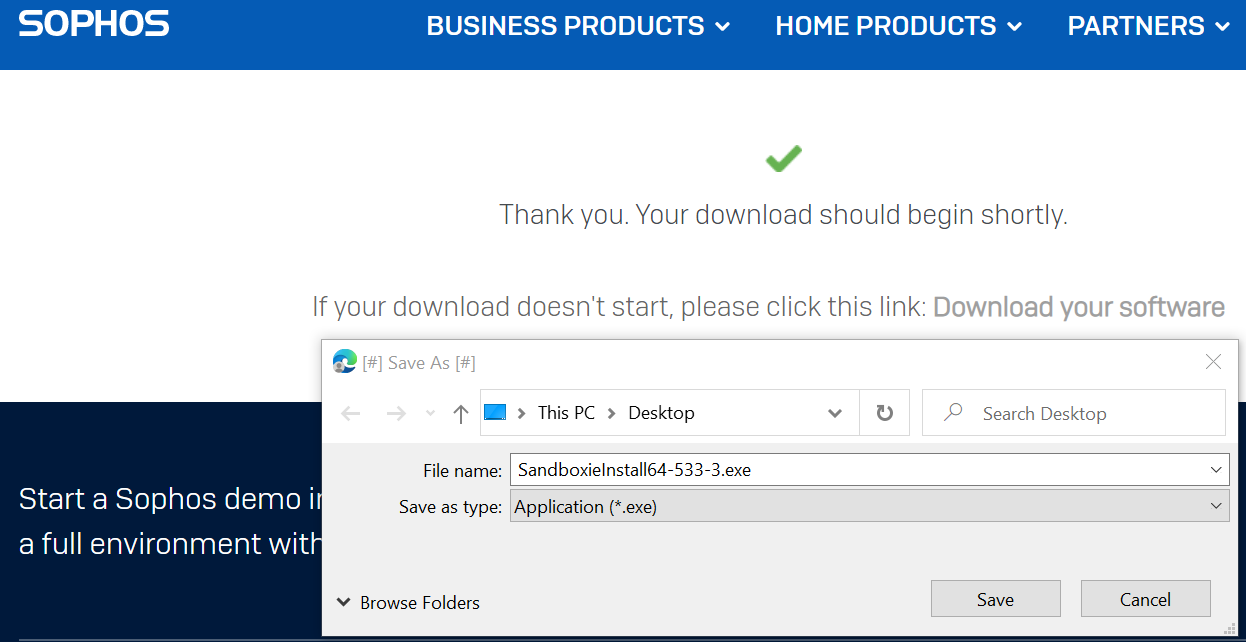Image resolution: width=1246 pixels, height=642 pixels.
Task: Click the Save button
Action: [x=995, y=599]
